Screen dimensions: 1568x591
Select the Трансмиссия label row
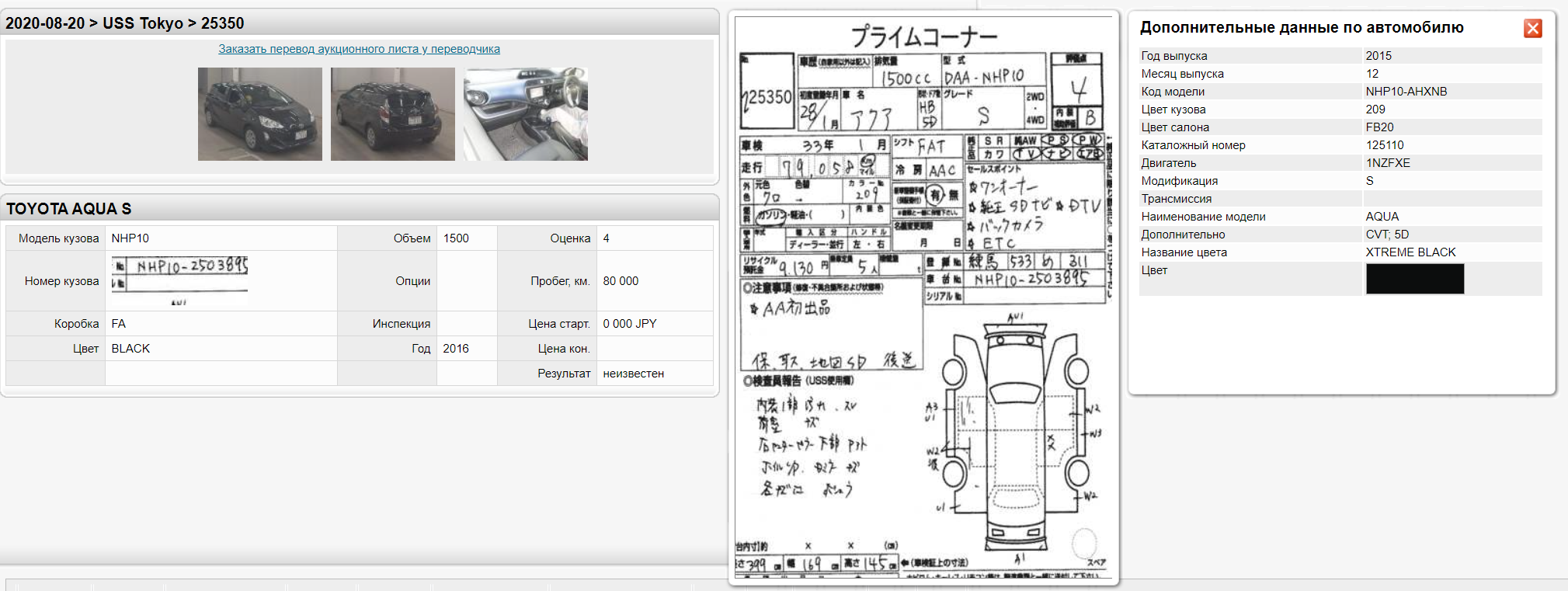coord(1340,199)
